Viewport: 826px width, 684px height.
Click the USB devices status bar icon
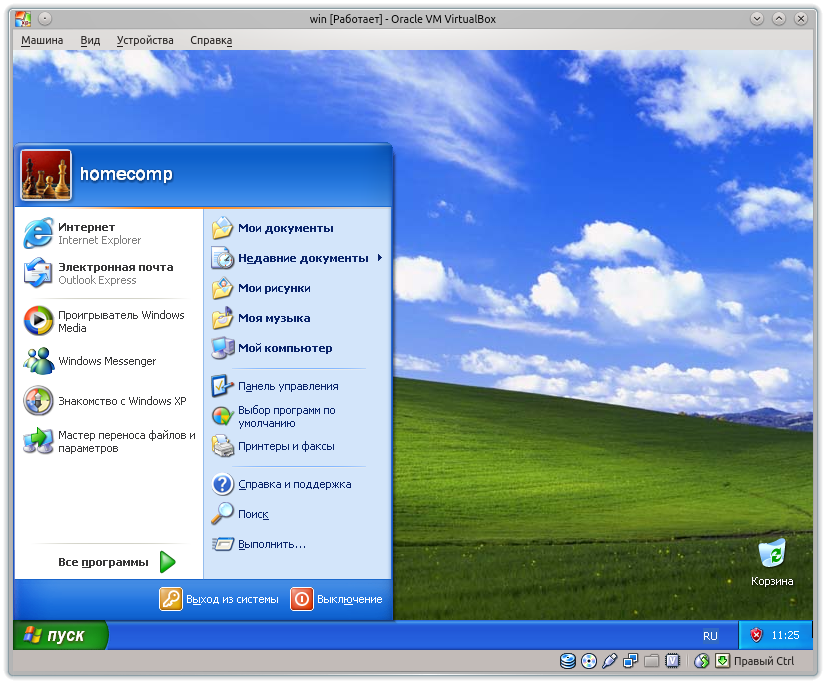tap(609, 661)
